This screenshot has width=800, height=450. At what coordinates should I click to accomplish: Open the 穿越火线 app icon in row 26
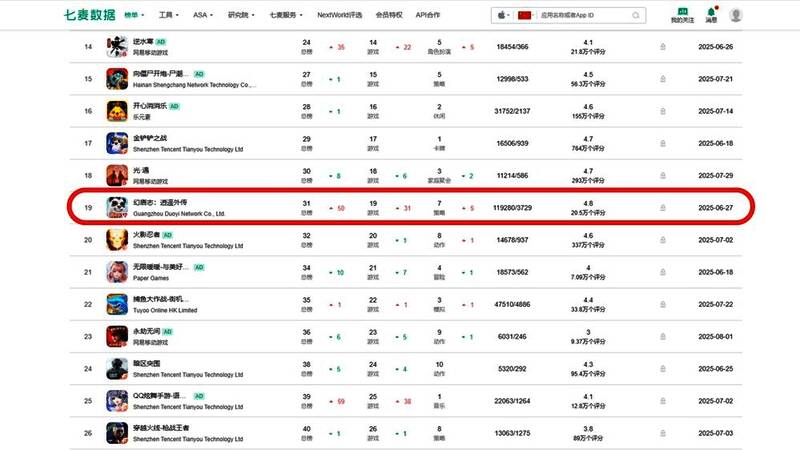[x=117, y=433]
